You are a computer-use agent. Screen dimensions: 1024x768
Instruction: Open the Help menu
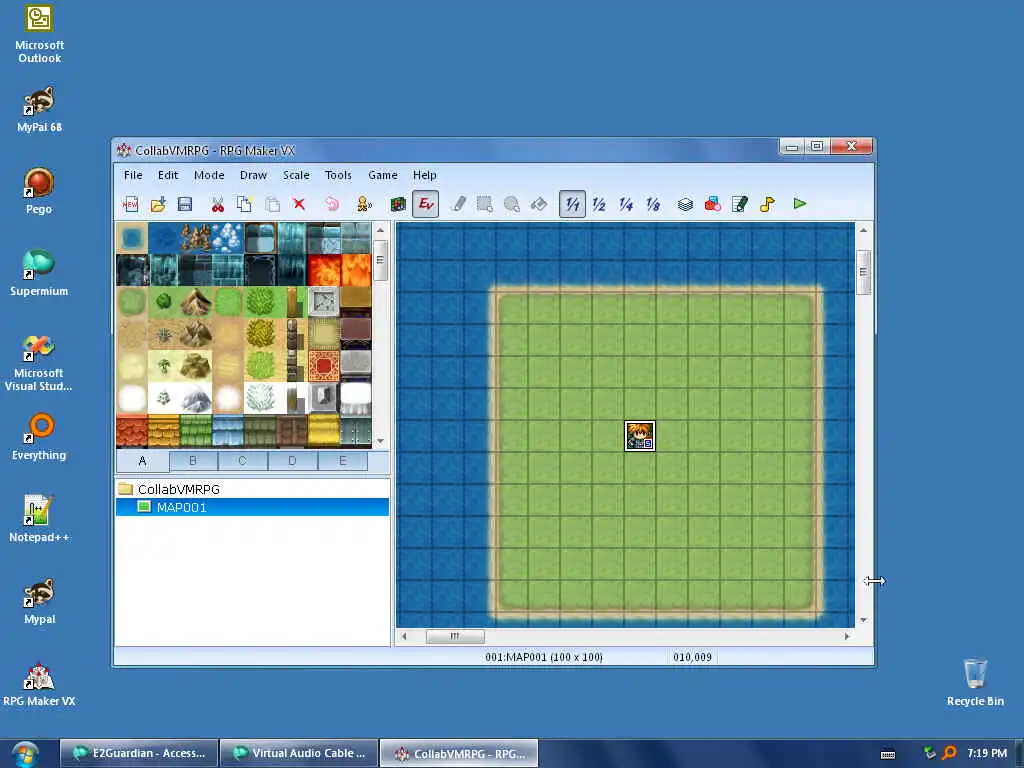pyautogui.click(x=424, y=175)
